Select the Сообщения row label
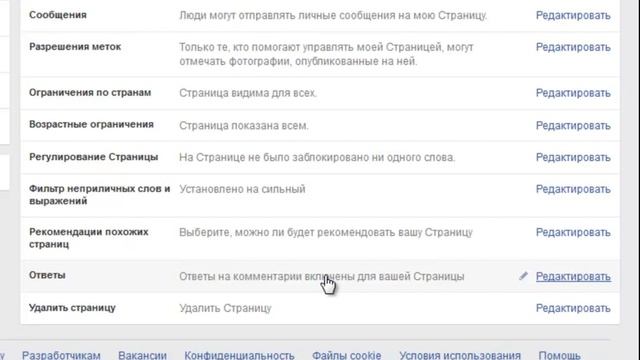The height and width of the screenshot is (360, 640). click(x=58, y=15)
